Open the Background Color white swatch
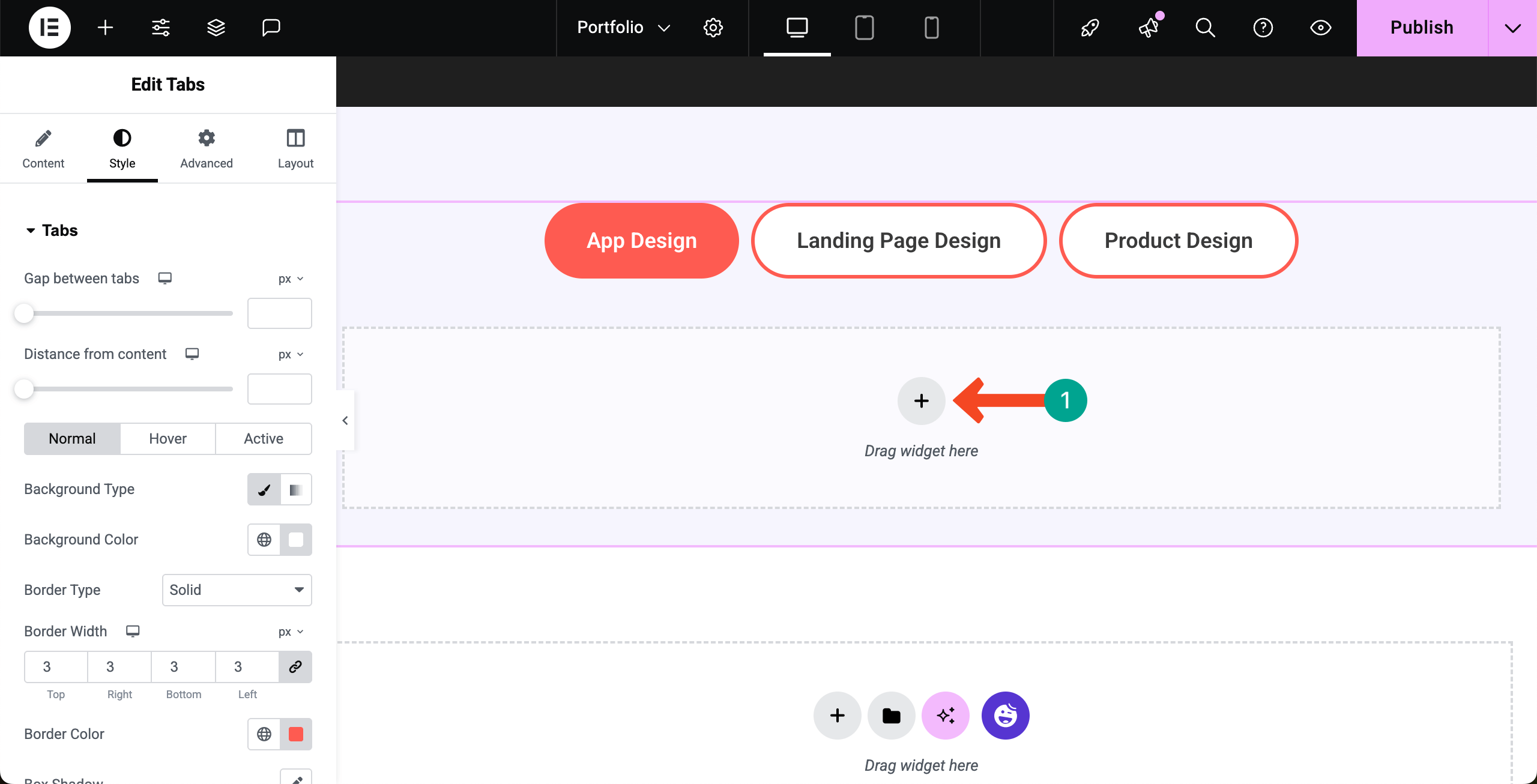The width and height of the screenshot is (1537, 784). point(295,540)
